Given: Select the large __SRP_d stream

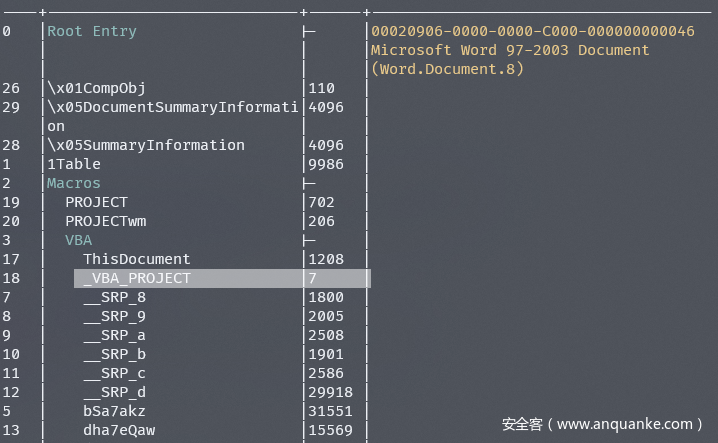Looking at the screenshot, I should [x=114, y=392].
